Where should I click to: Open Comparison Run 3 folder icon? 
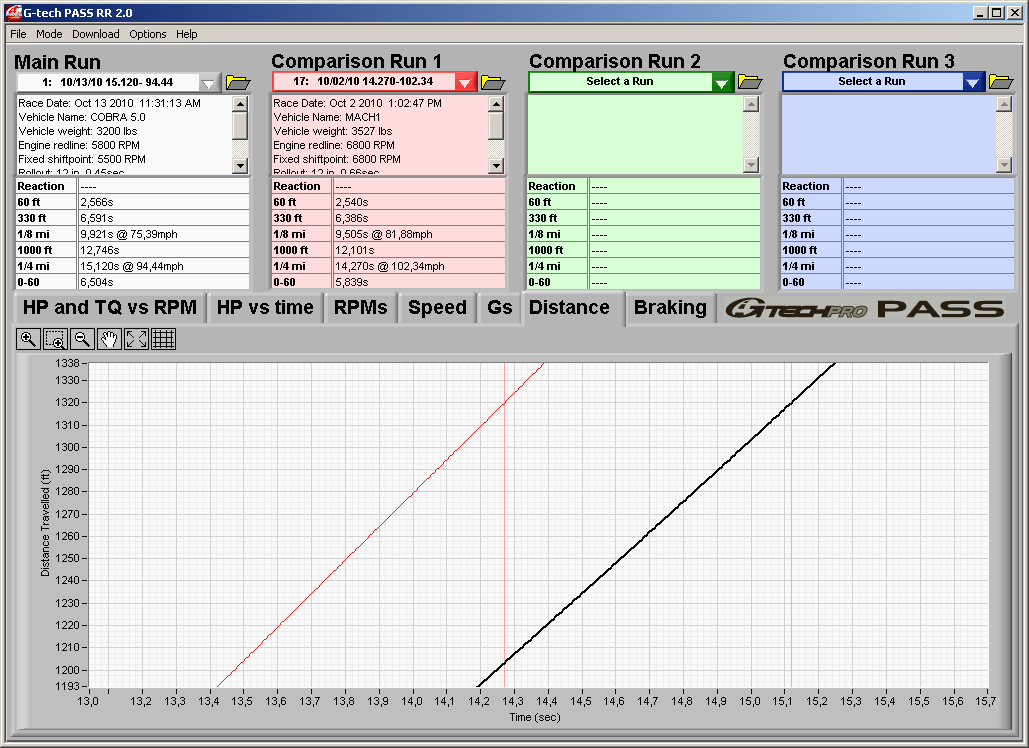(x=1001, y=81)
